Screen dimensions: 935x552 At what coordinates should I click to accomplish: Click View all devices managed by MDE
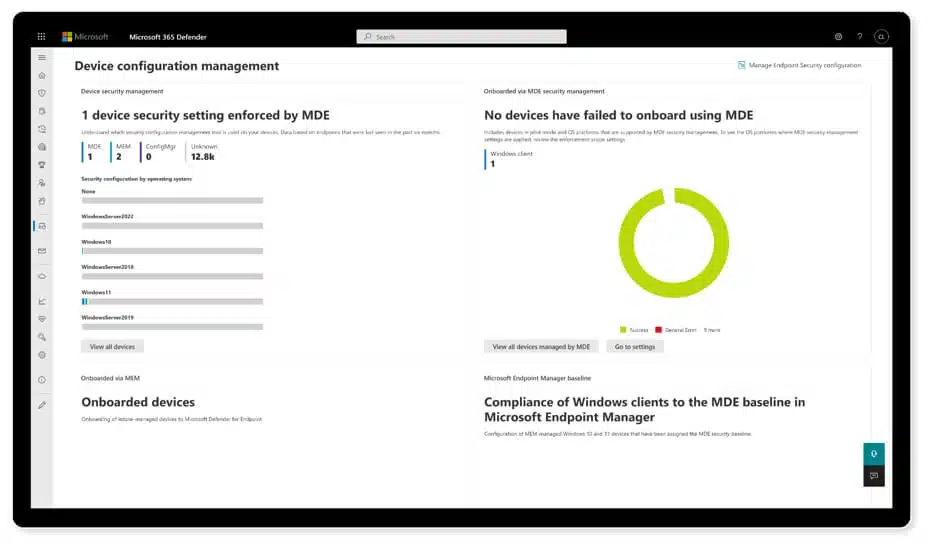541,346
